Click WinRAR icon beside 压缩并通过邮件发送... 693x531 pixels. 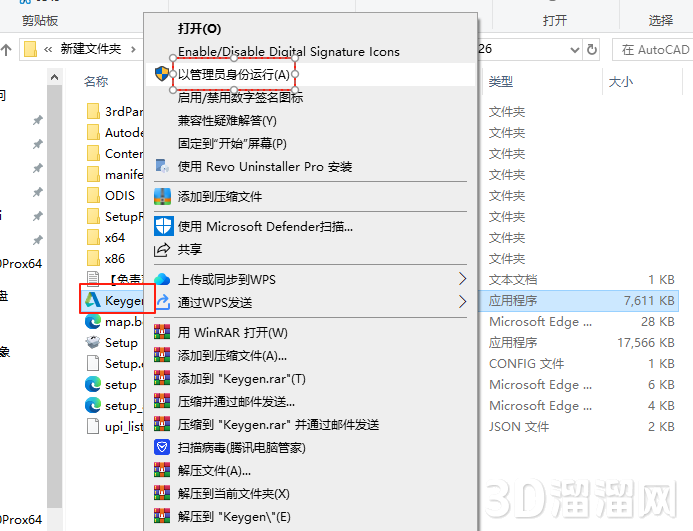point(162,401)
